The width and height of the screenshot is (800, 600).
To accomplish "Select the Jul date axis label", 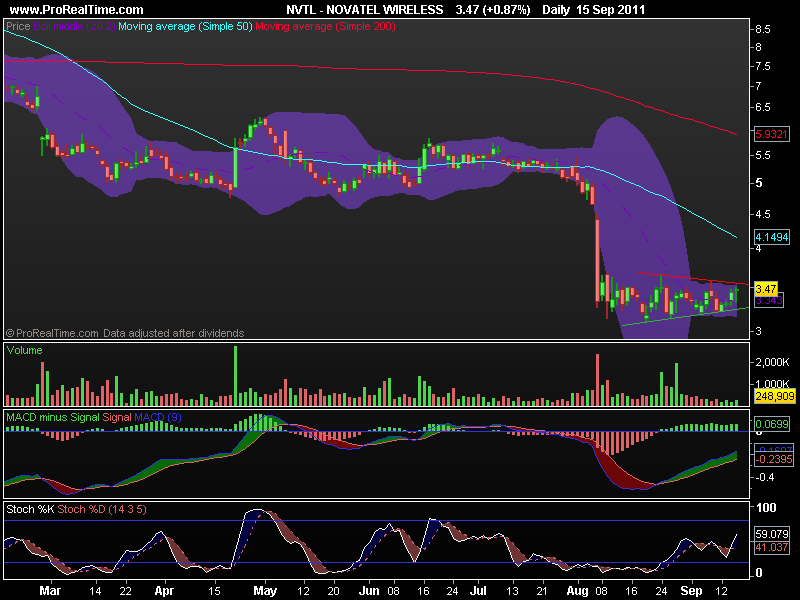I will [x=478, y=591].
